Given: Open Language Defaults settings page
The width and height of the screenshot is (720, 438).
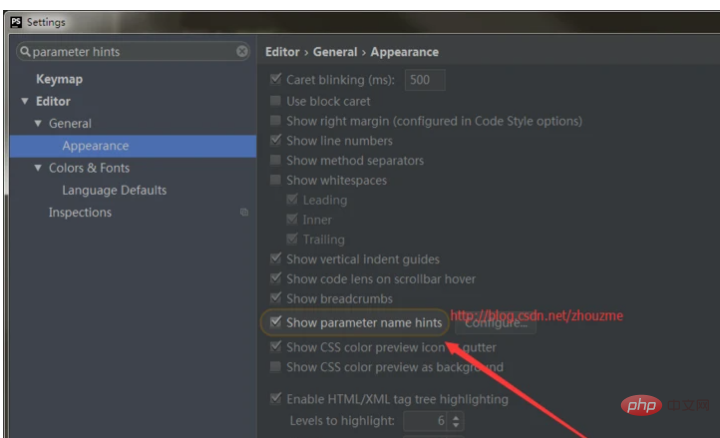Looking at the screenshot, I should pos(114,190).
